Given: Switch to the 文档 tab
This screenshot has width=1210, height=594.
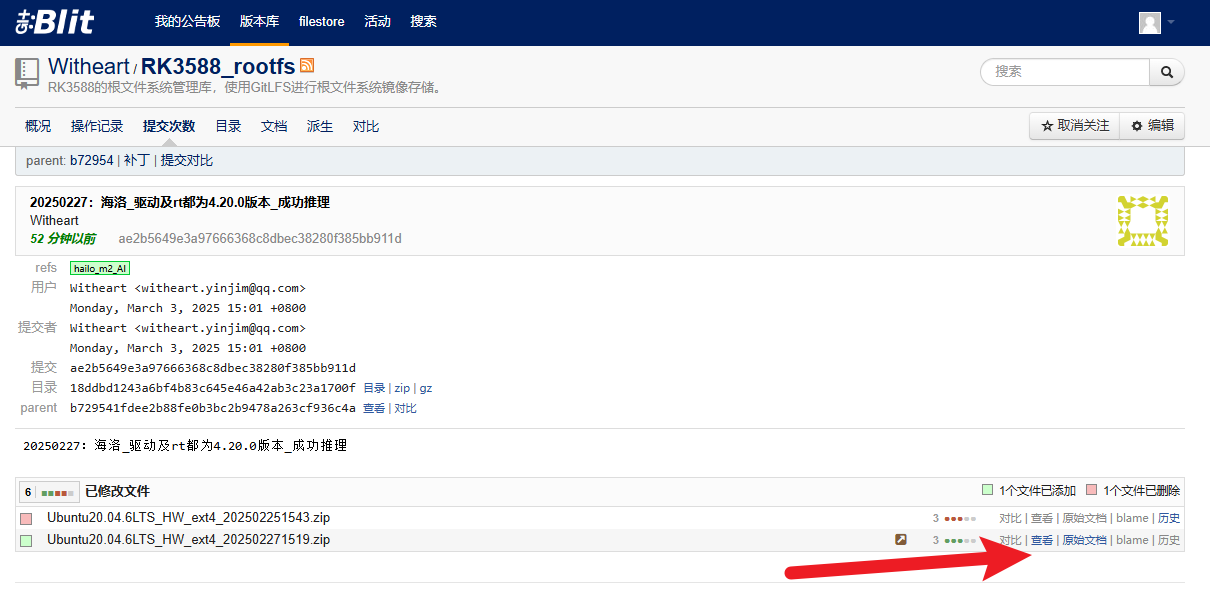Looking at the screenshot, I should [x=274, y=126].
